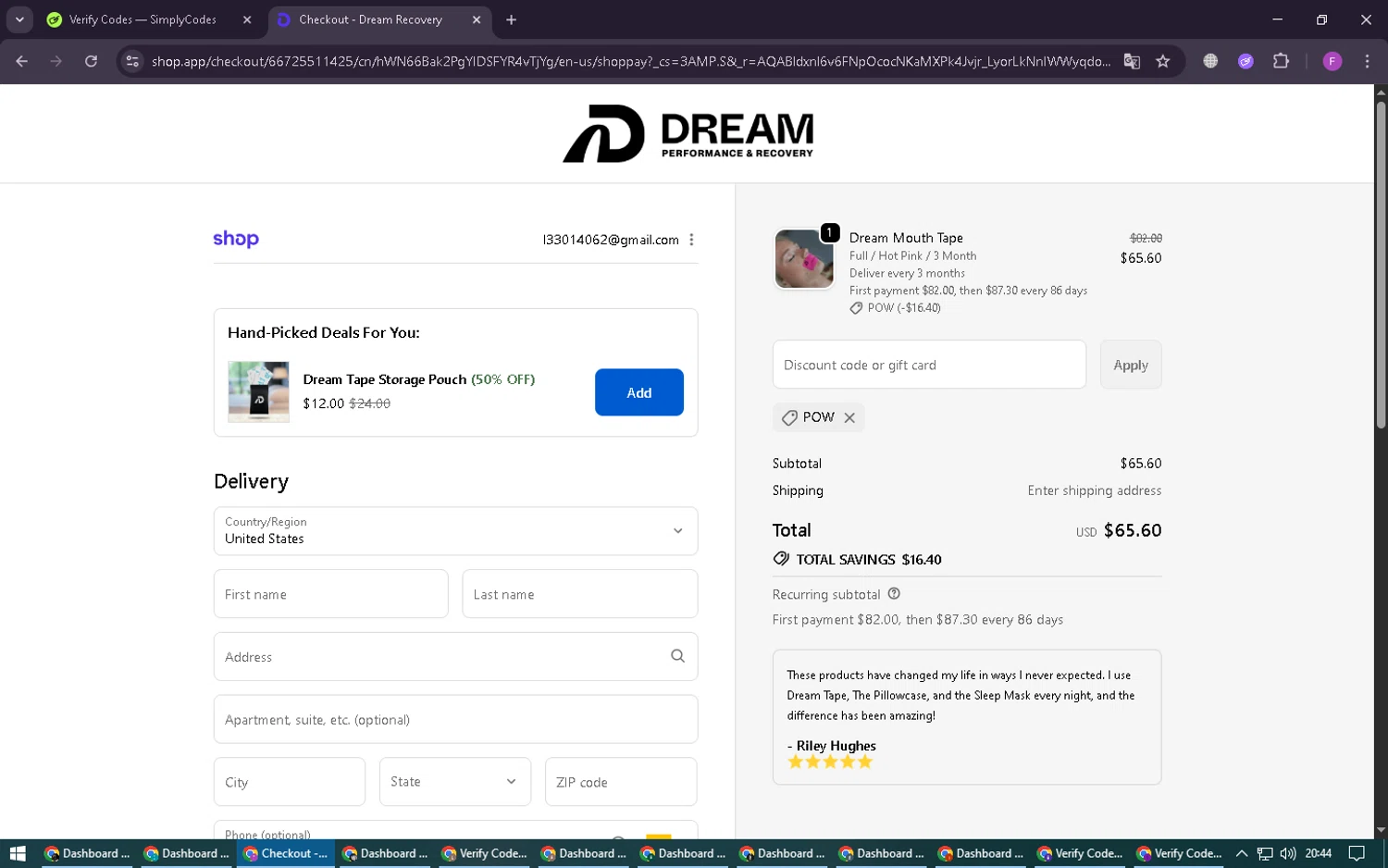Screen dimensions: 1388x868
Task: Open the State dropdown
Action: pos(455,782)
